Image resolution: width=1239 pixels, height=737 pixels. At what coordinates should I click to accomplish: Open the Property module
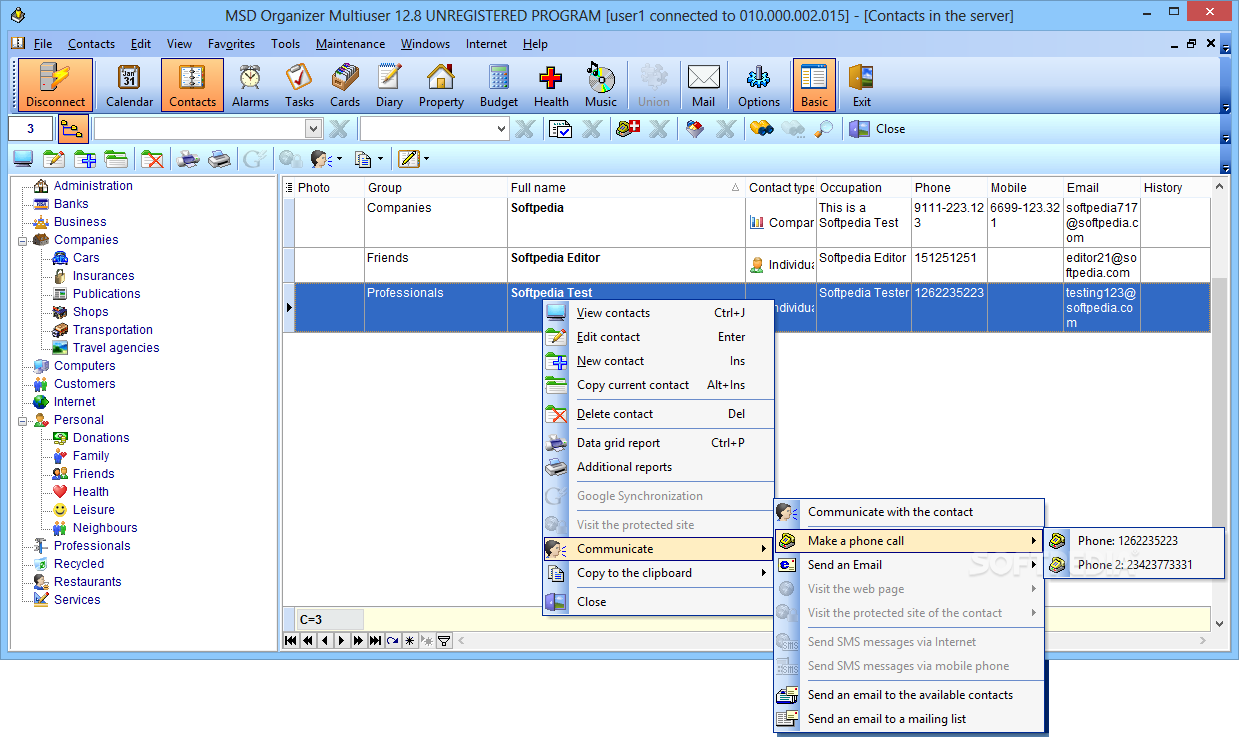(441, 85)
